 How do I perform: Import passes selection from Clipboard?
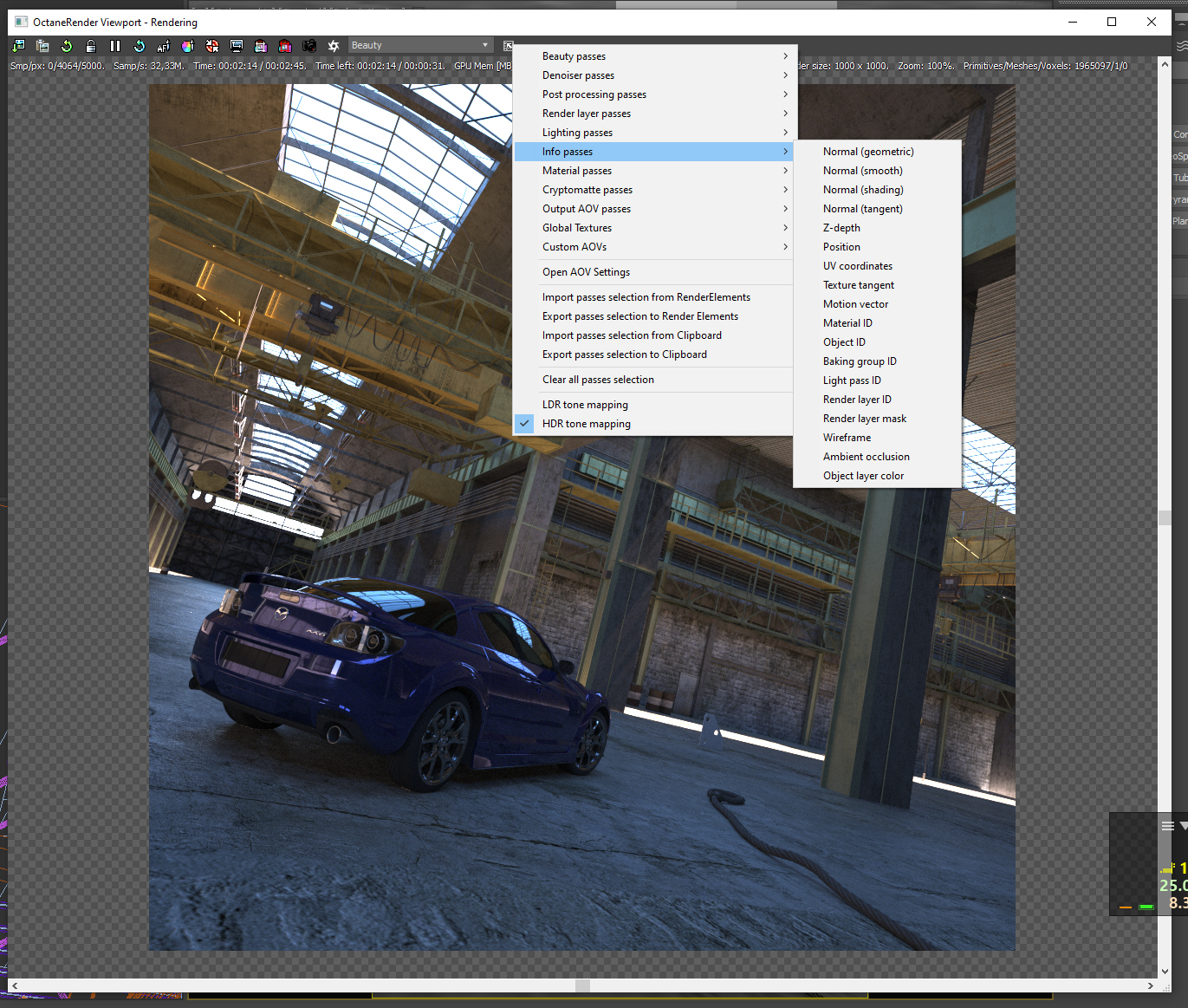(x=654, y=335)
